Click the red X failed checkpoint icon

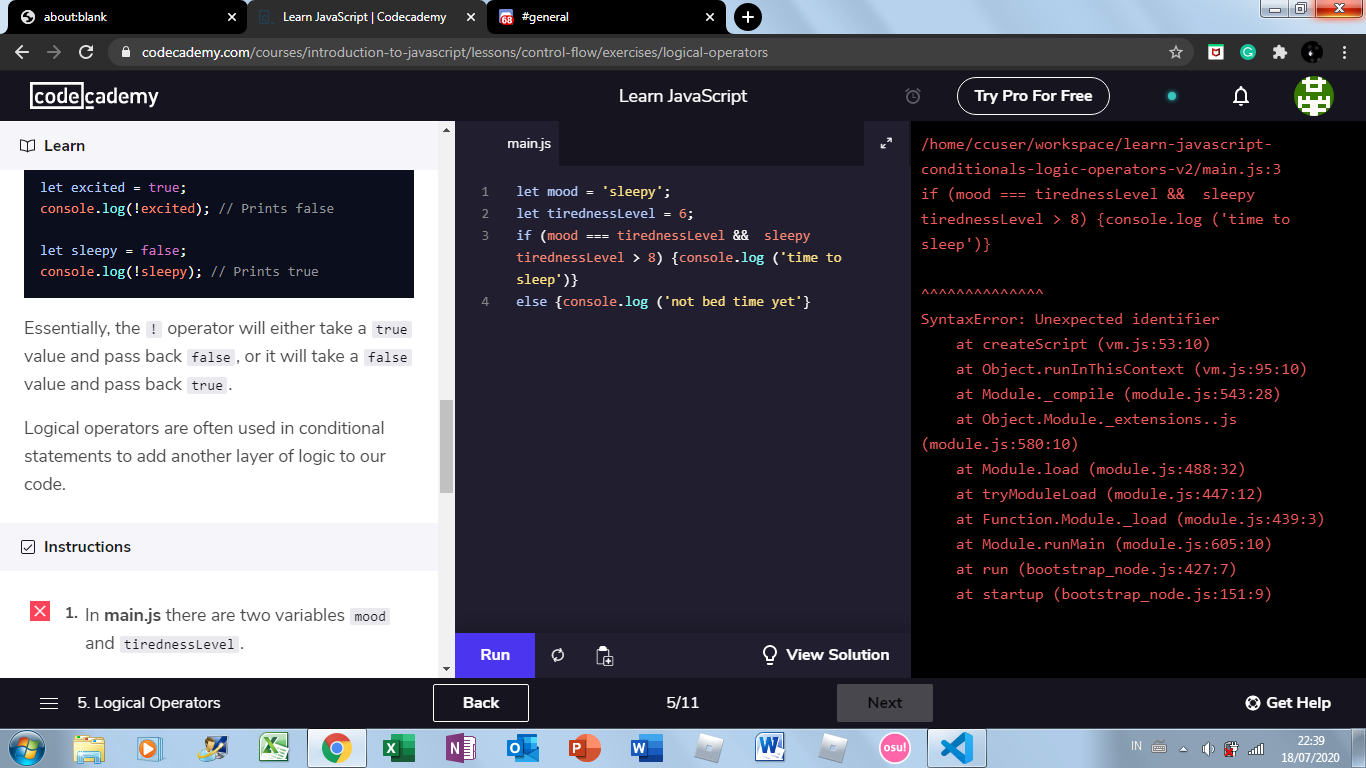[x=40, y=611]
